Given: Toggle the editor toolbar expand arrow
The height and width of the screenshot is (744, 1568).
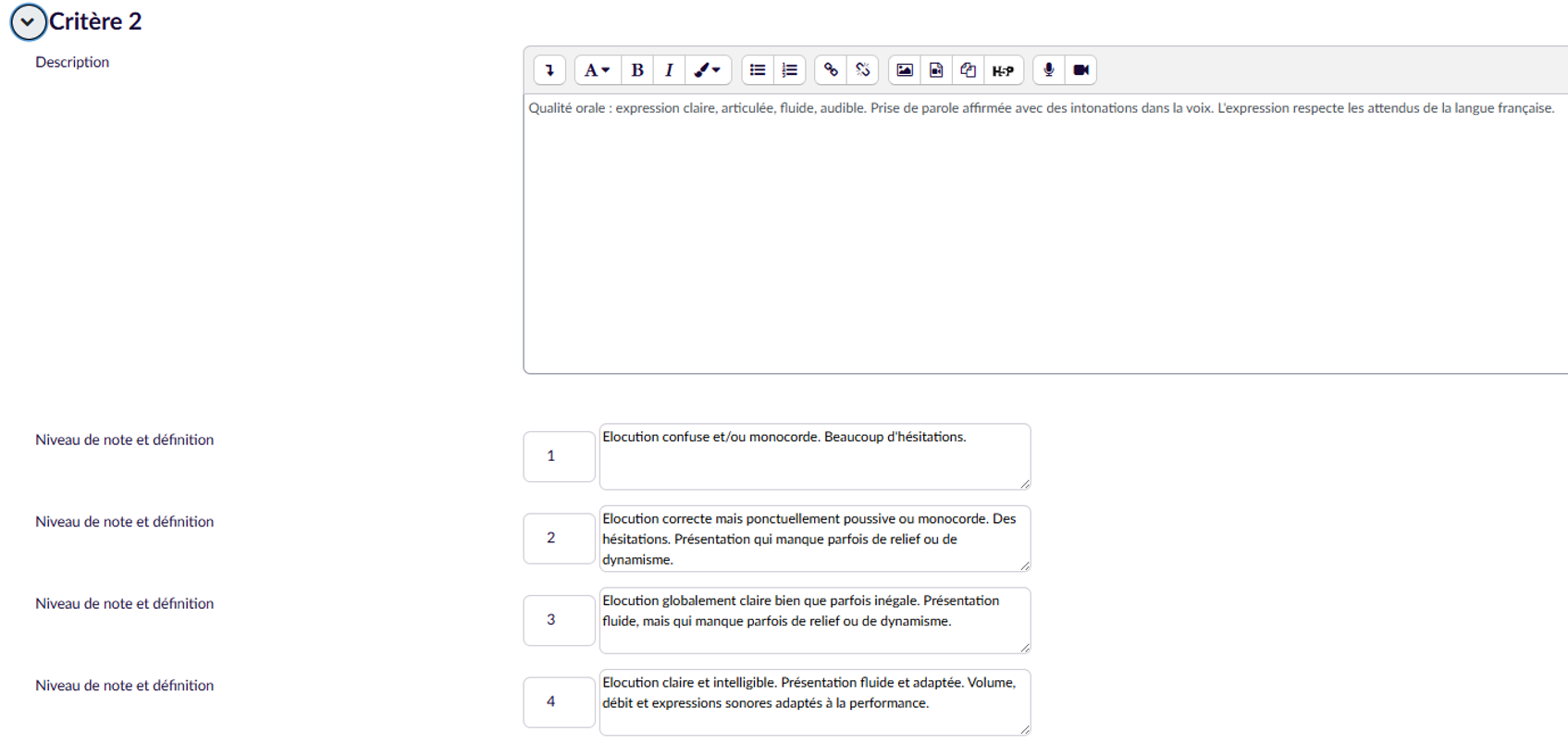Looking at the screenshot, I should 549,70.
